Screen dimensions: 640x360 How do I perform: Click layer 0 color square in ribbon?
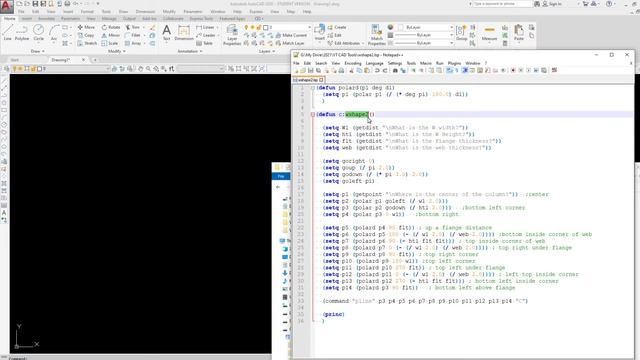coord(265,27)
